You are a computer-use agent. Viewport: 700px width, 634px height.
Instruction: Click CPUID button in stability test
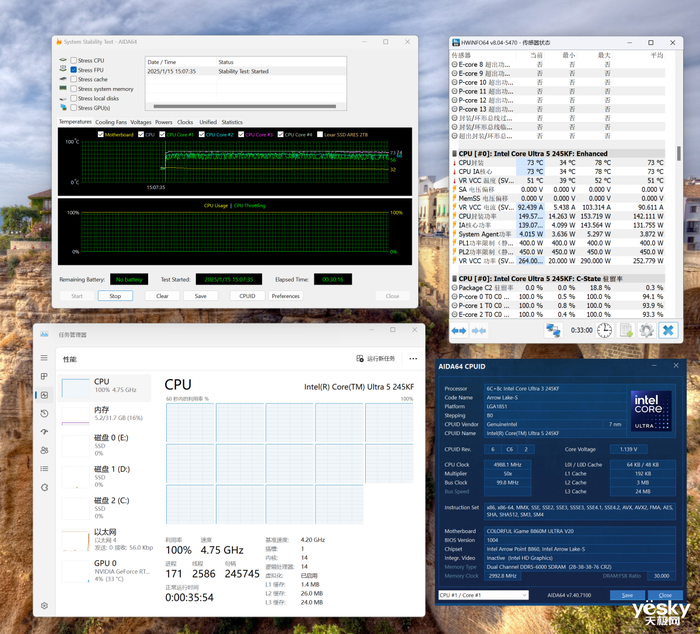click(247, 296)
